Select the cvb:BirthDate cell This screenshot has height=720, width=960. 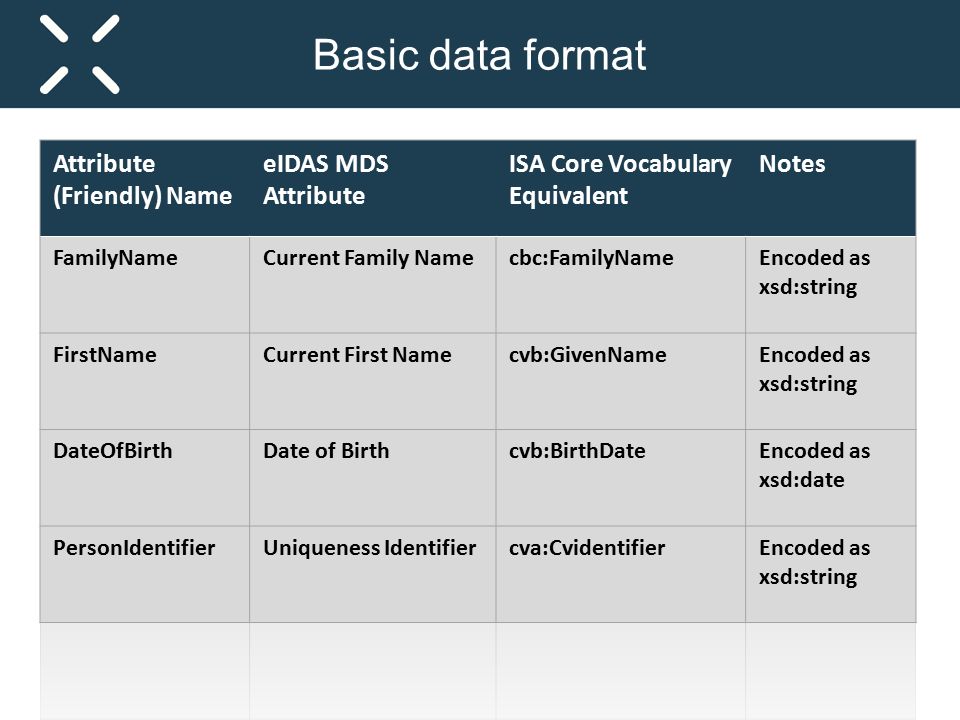(x=621, y=478)
